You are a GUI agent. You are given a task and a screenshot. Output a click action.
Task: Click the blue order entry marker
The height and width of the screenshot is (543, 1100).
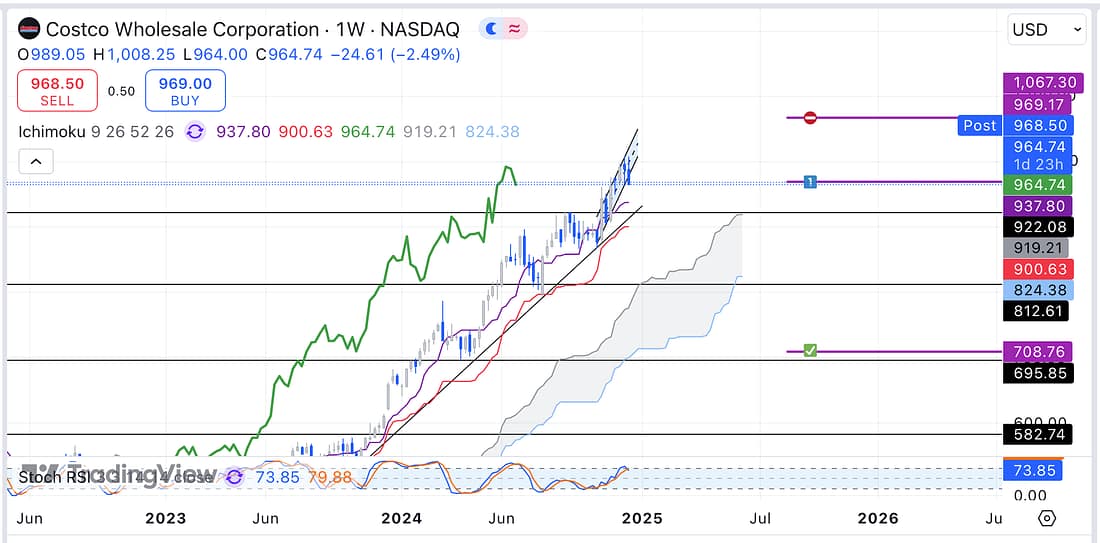pos(810,181)
